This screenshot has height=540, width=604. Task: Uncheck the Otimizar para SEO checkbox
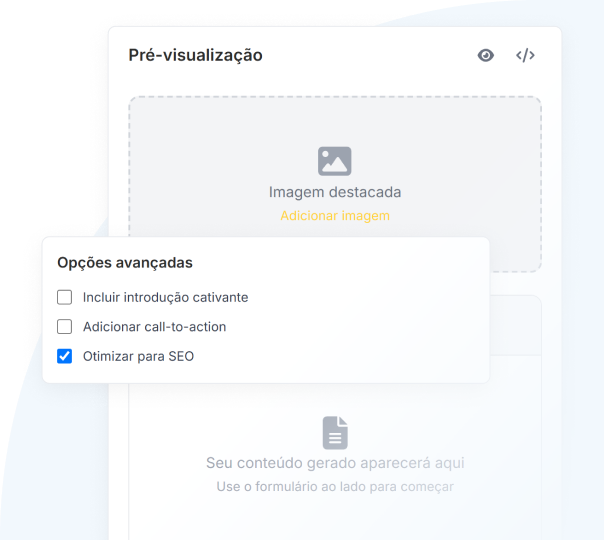coord(64,356)
